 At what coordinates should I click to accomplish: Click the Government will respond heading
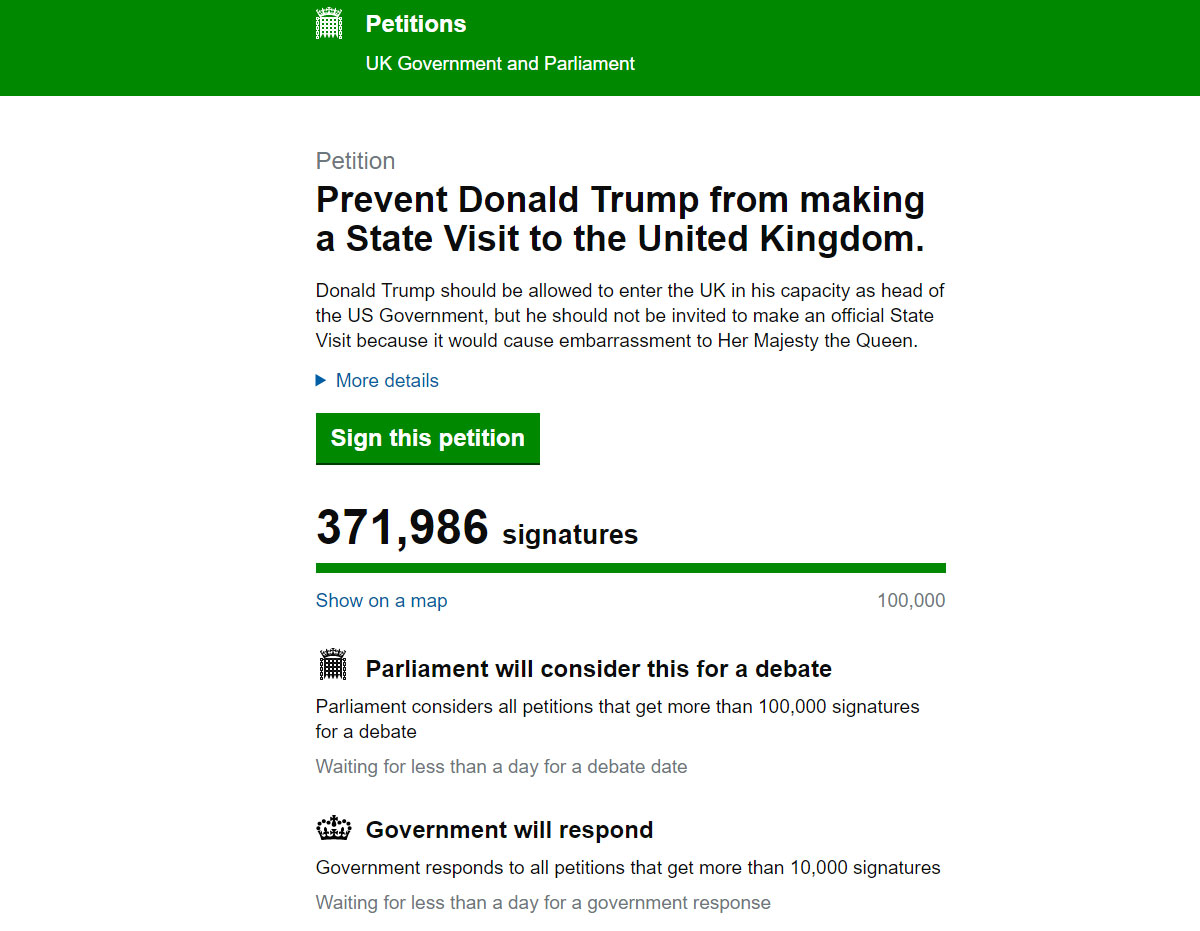pyautogui.click(x=509, y=829)
